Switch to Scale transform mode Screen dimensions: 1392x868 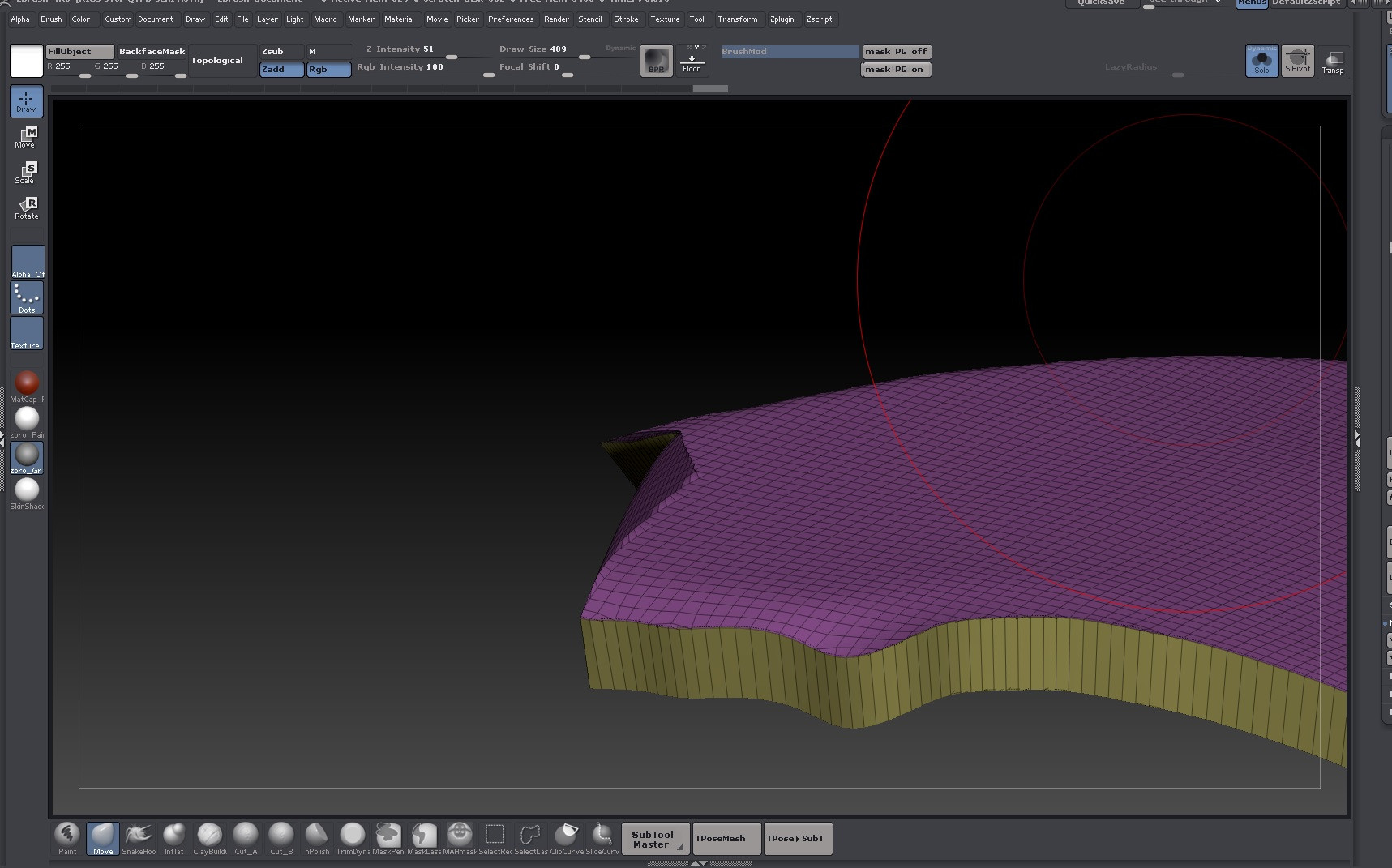[x=27, y=173]
